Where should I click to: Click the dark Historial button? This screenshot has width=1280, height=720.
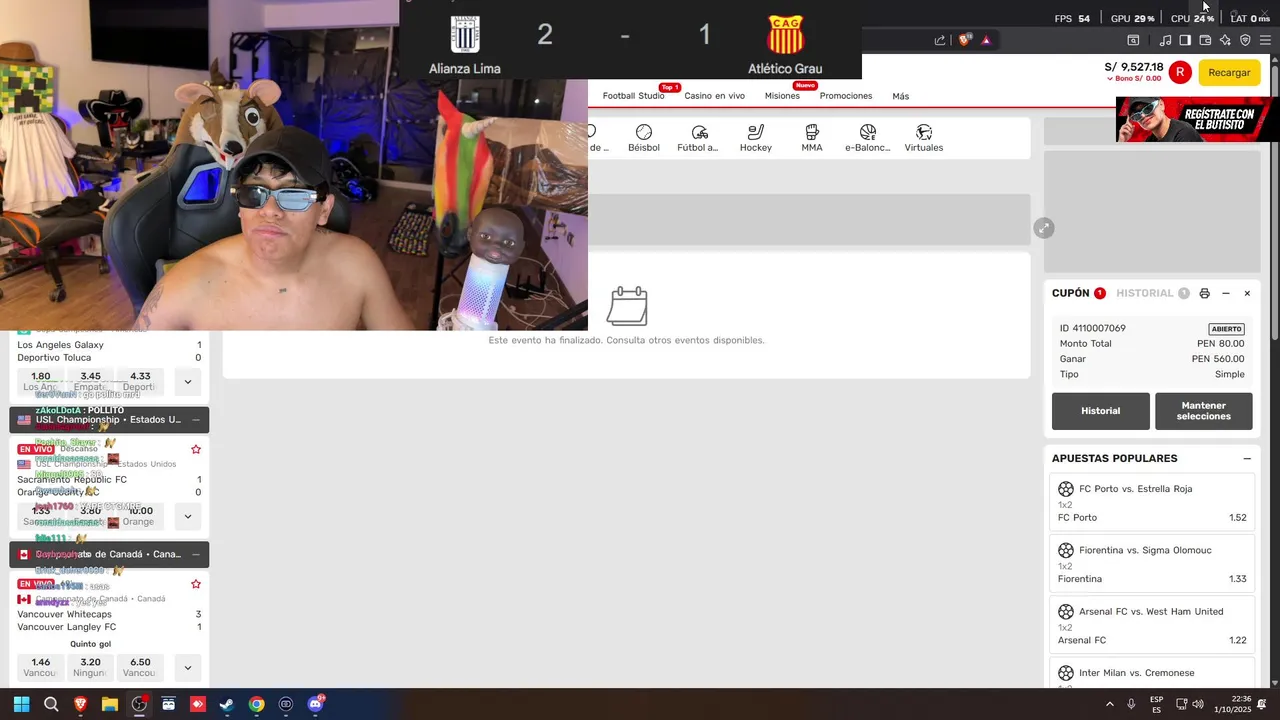pyautogui.click(x=1101, y=411)
